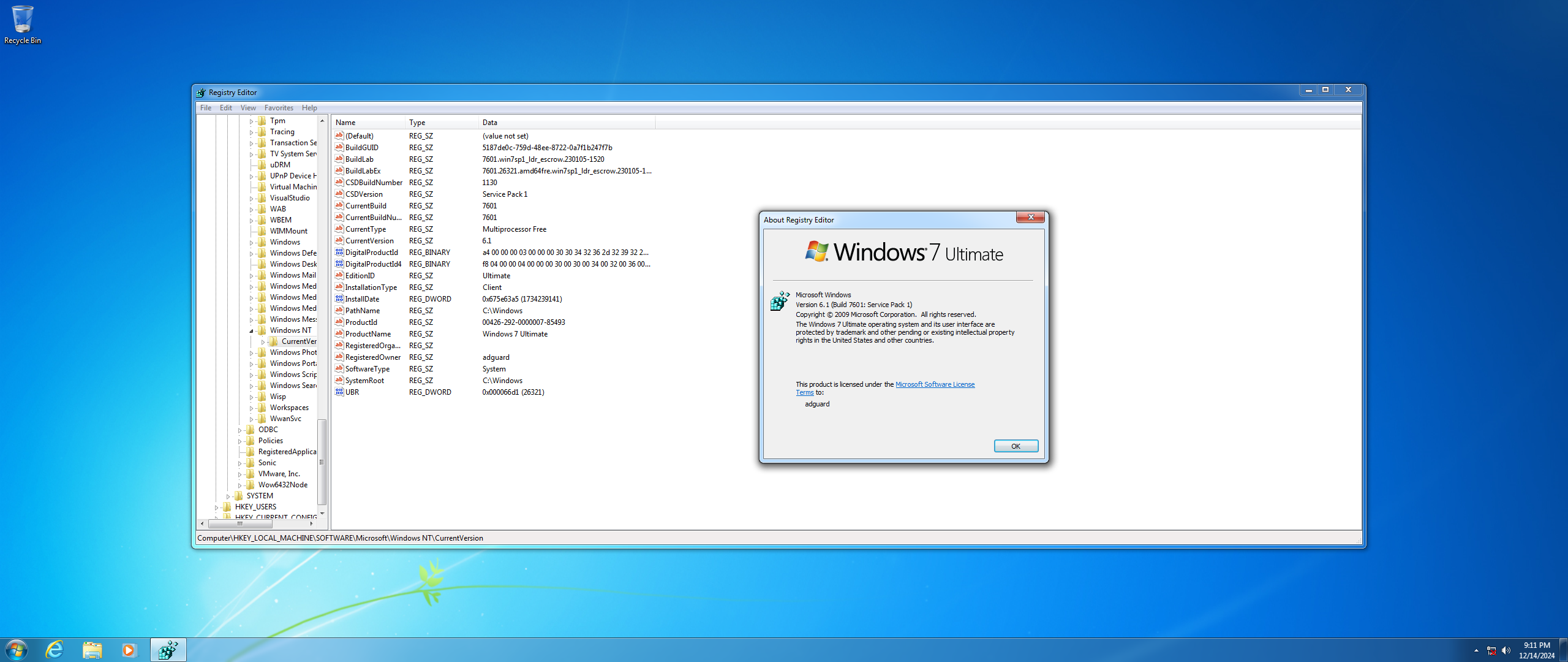This screenshot has height=662, width=1568.
Task: Click OK in About Registry Editor
Action: 1016,446
